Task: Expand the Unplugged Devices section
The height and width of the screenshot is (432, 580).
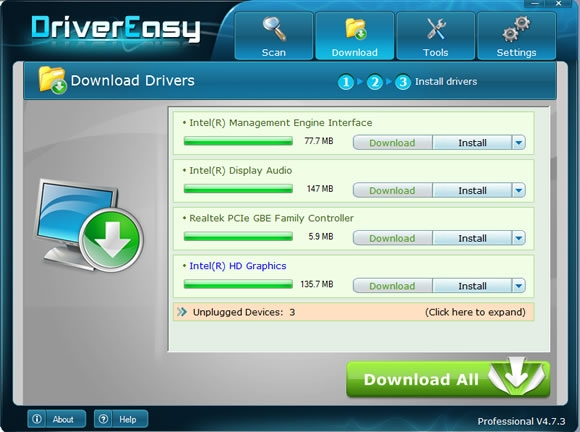Action: (354, 312)
